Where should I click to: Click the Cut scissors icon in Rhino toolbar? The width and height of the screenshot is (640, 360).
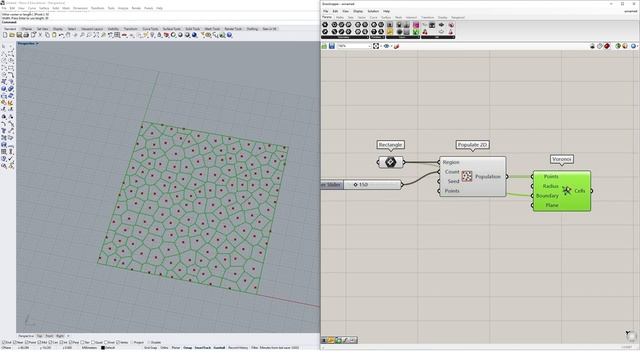[x=40, y=35]
